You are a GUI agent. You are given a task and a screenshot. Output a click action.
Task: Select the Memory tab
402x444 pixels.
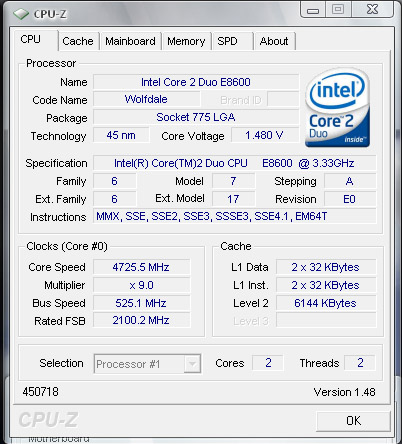point(186,41)
